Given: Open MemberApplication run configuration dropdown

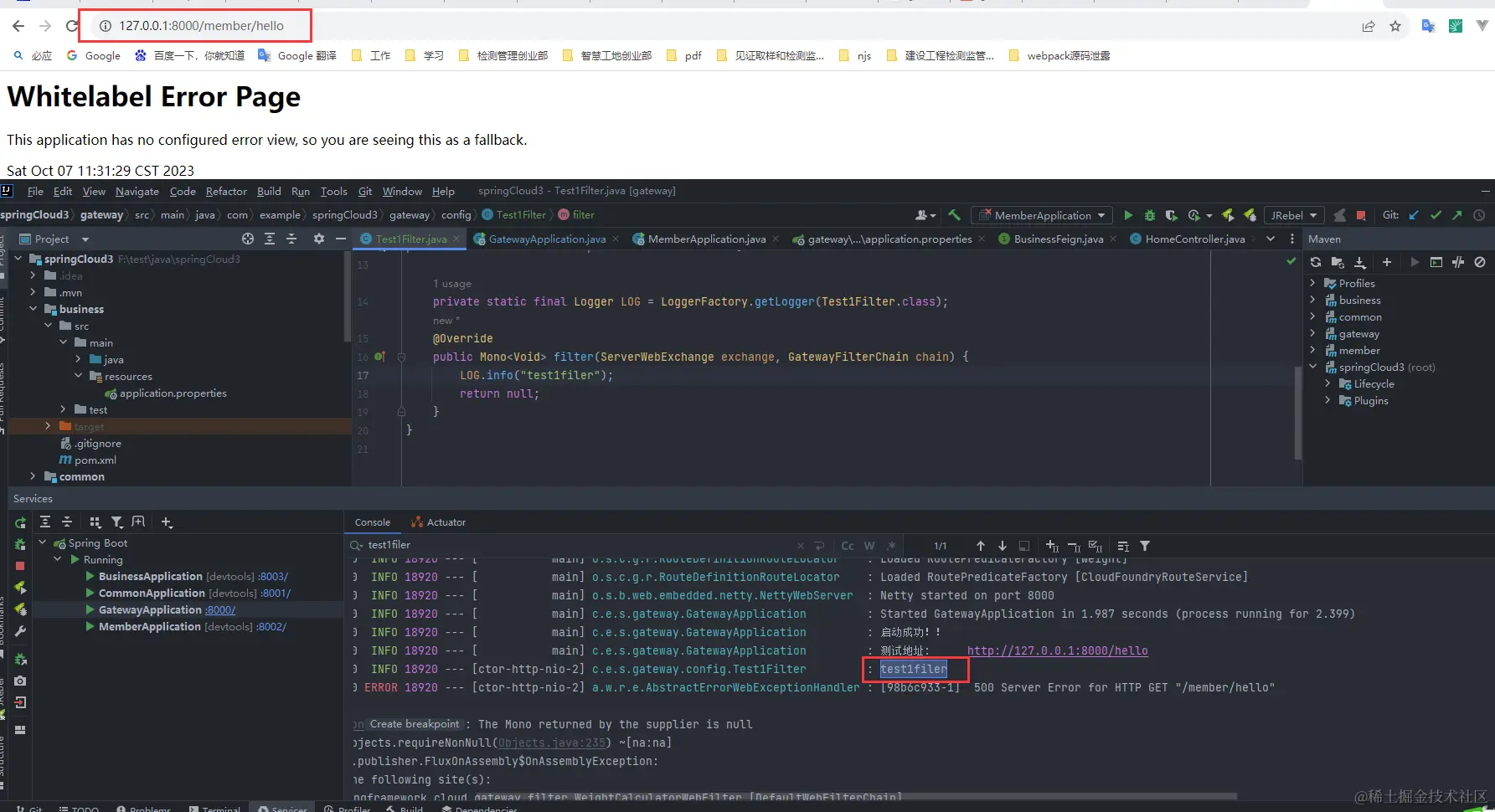Looking at the screenshot, I should coord(1043,215).
